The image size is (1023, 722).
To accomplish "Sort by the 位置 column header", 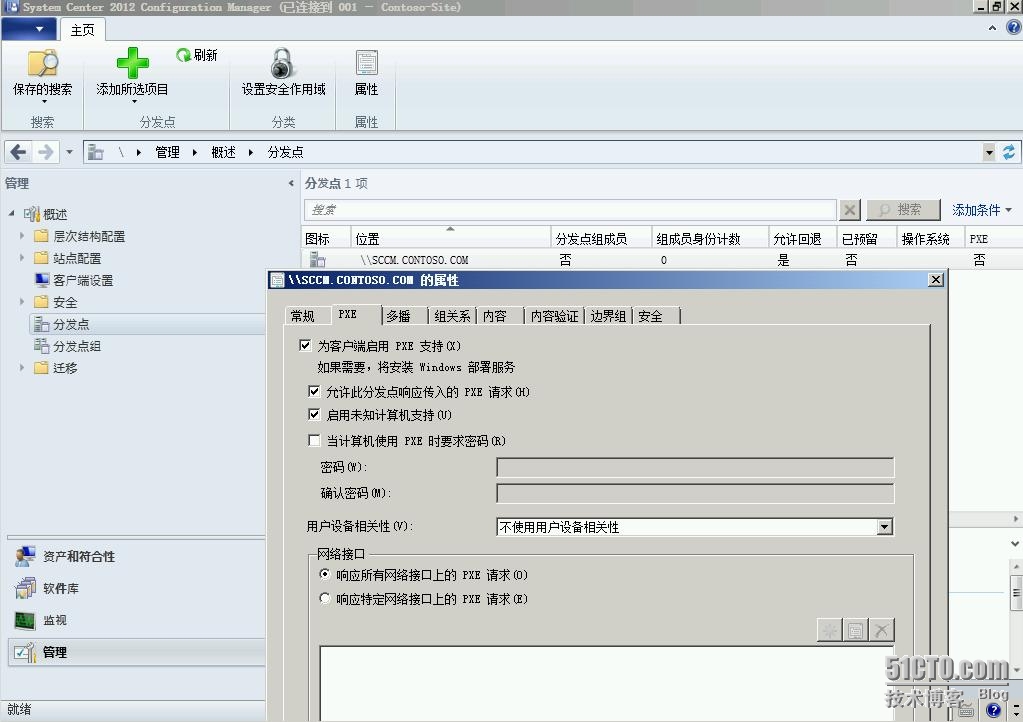I will pos(450,239).
